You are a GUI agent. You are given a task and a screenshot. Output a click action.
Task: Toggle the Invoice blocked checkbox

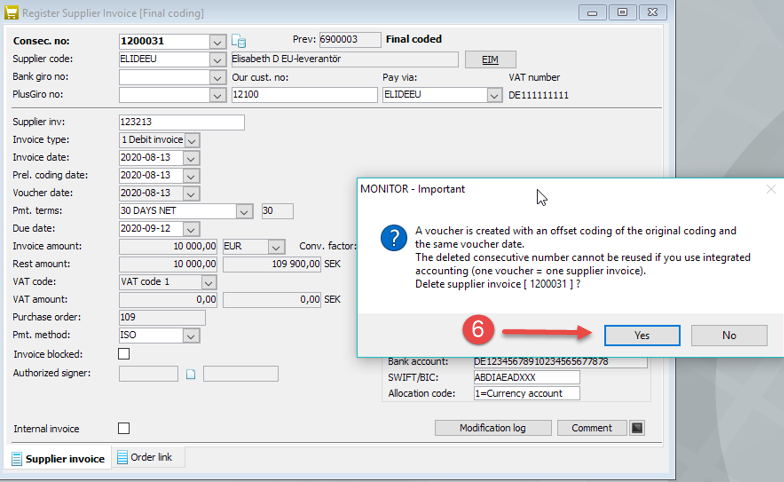pyautogui.click(x=124, y=354)
